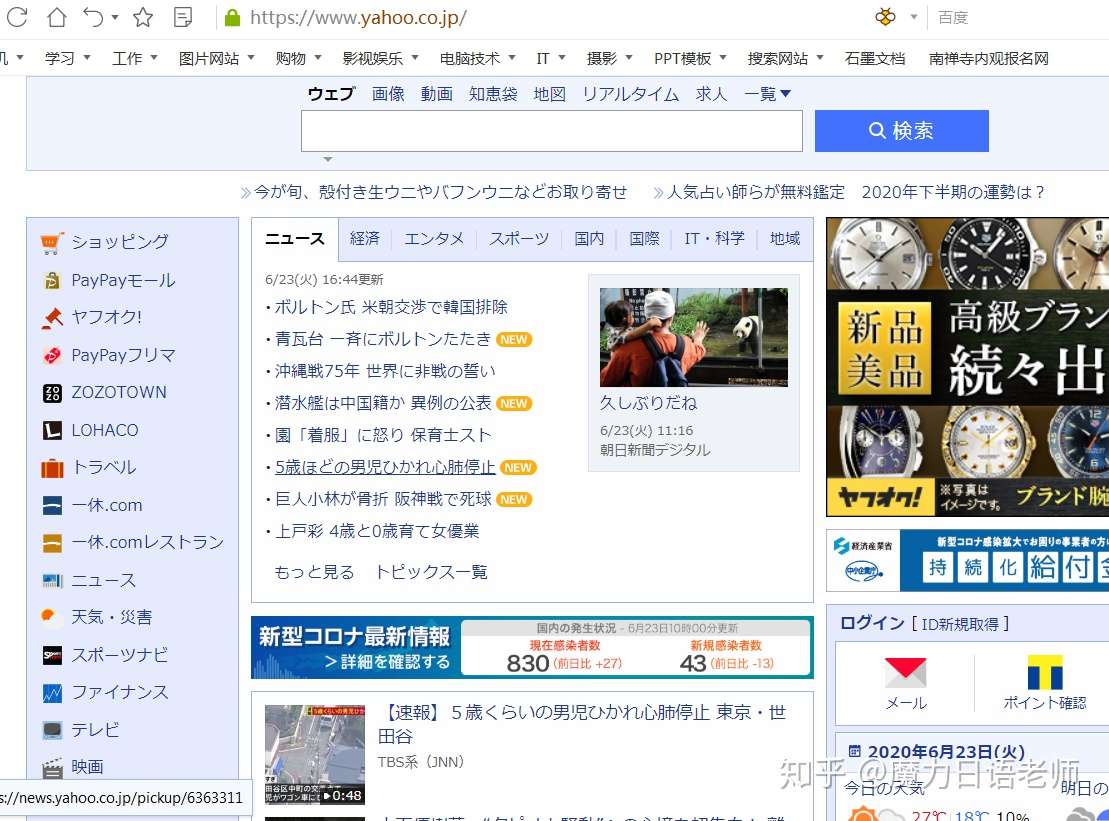Image resolution: width=1109 pixels, height=821 pixels.
Task: Open headline 巨人小林が骨折 阪神戦で死球
Action: [x=383, y=499]
